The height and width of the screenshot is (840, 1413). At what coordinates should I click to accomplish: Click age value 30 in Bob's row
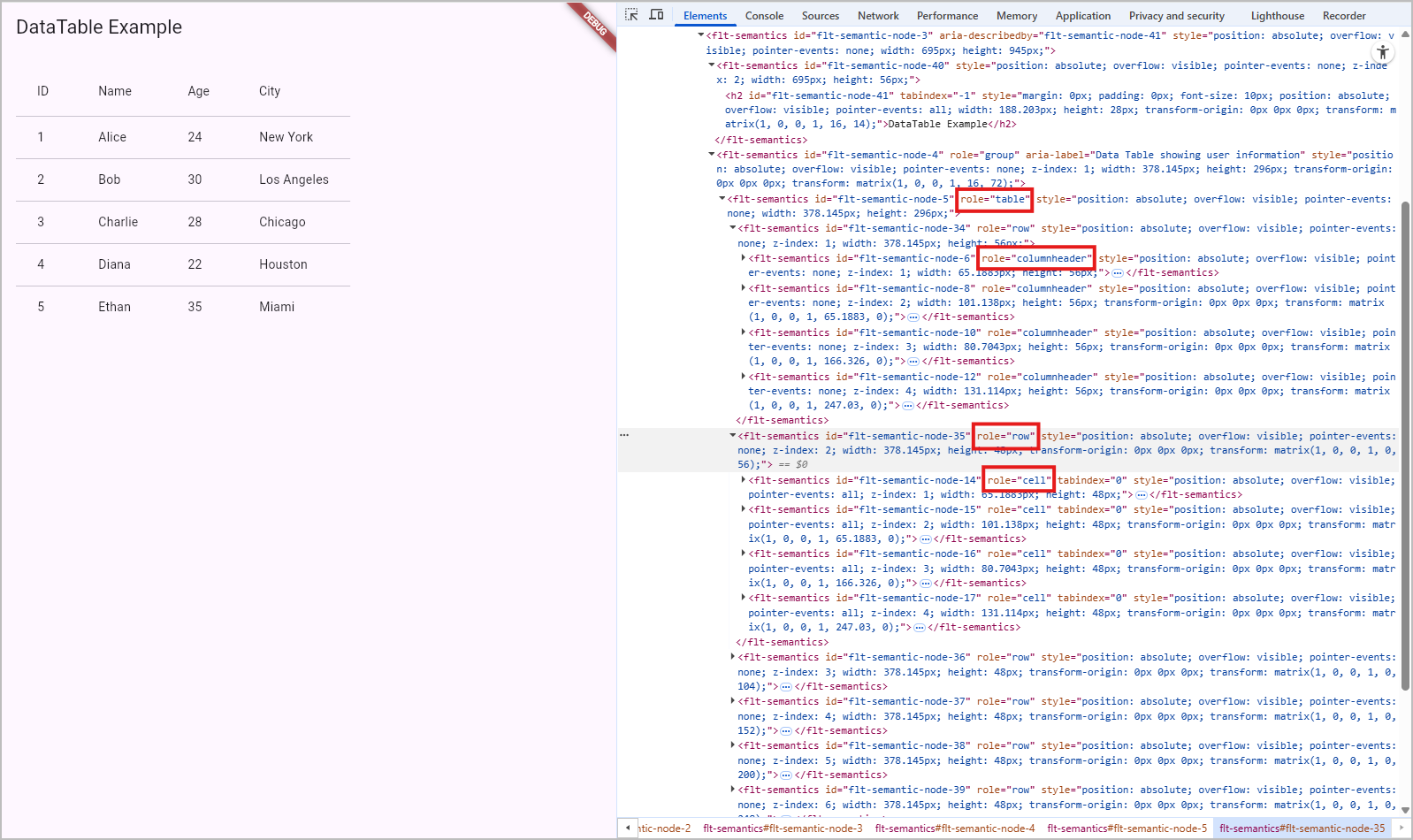tap(195, 179)
